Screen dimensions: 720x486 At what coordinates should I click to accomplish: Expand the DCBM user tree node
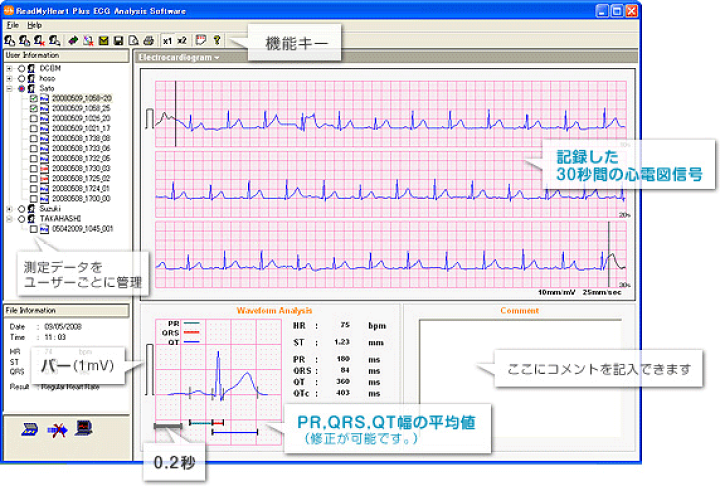(x=9, y=68)
